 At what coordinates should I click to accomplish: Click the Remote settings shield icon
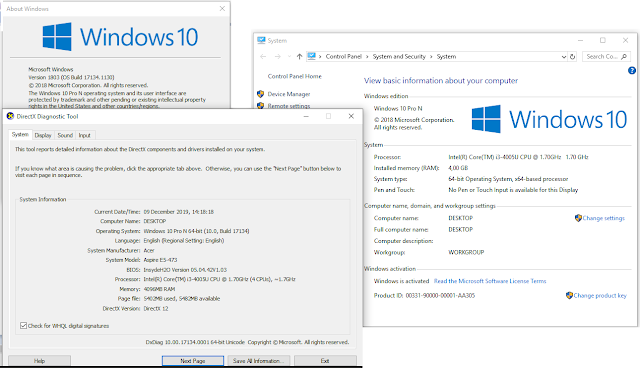point(260,106)
